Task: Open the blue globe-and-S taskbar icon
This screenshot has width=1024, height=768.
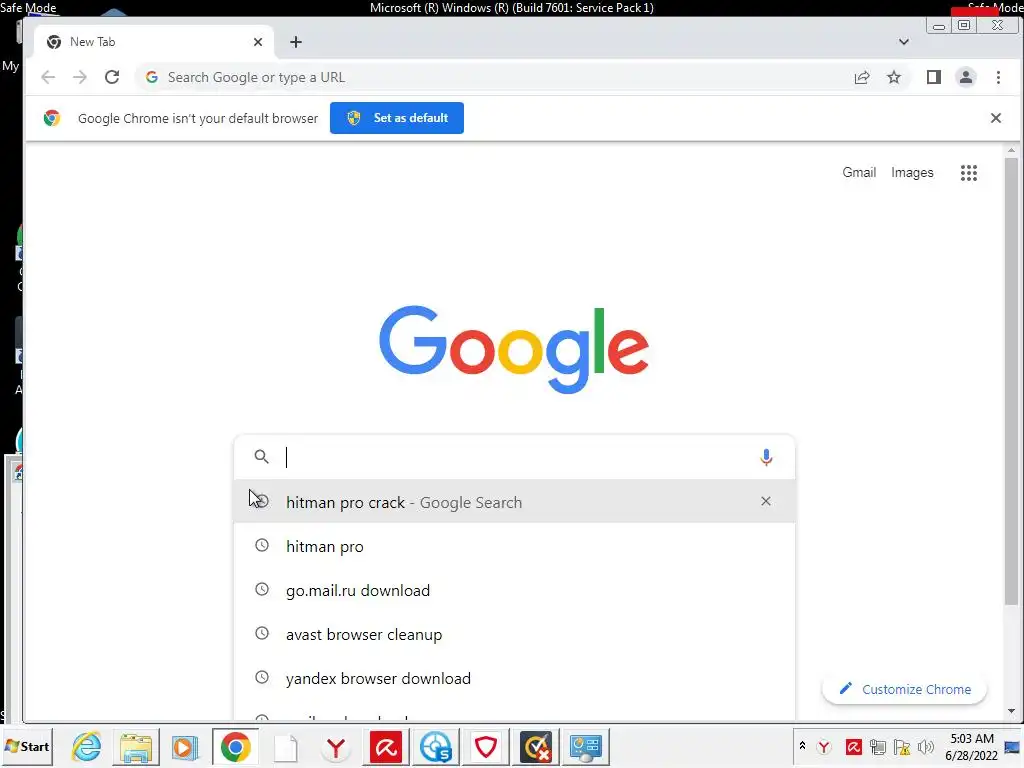Action: (x=436, y=746)
